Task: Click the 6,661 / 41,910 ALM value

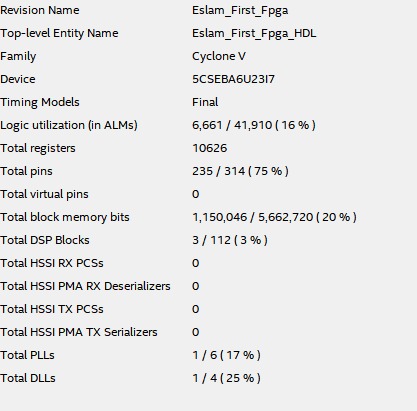Action: [x=254, y=125]
